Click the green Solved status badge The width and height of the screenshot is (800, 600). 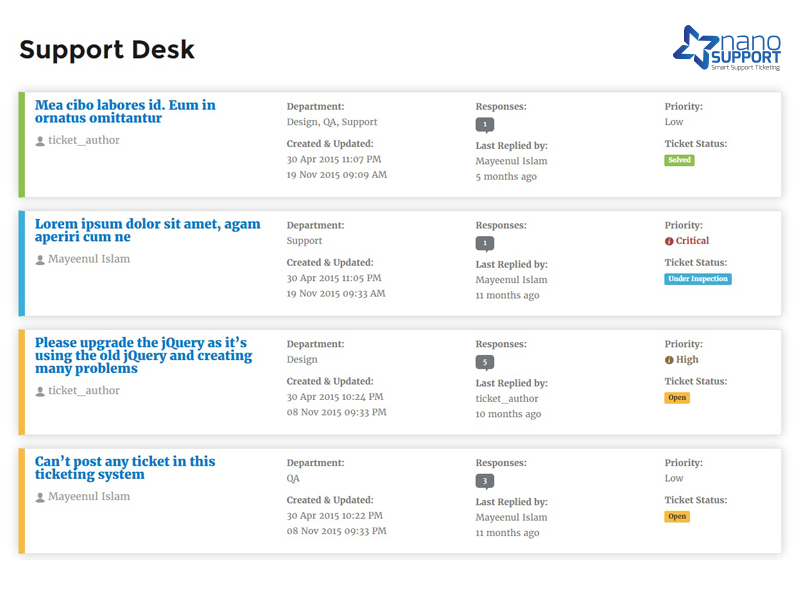(x=679, y=159)
